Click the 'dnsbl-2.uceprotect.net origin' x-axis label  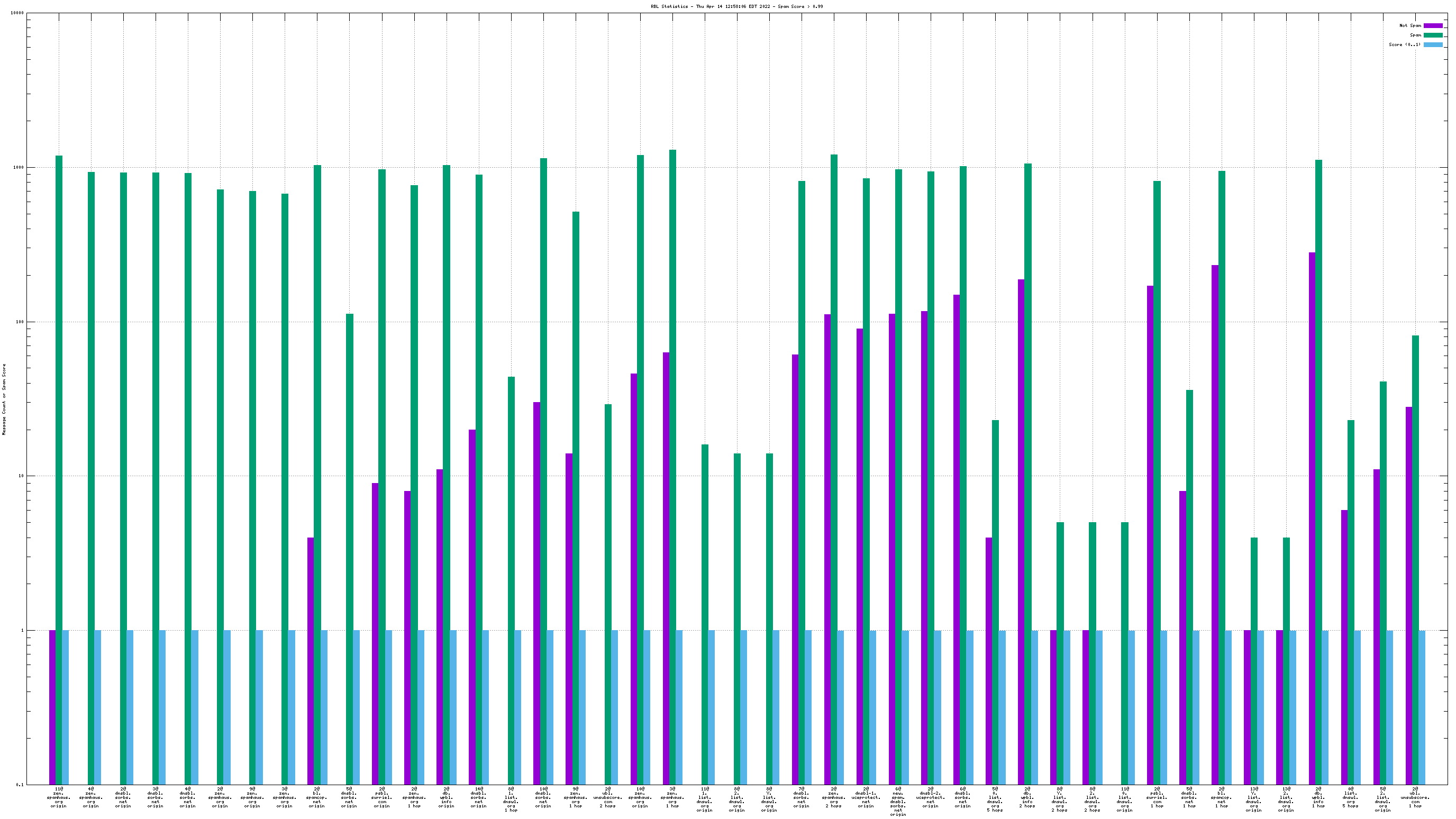pyautogui.click(x=930, y=797)
